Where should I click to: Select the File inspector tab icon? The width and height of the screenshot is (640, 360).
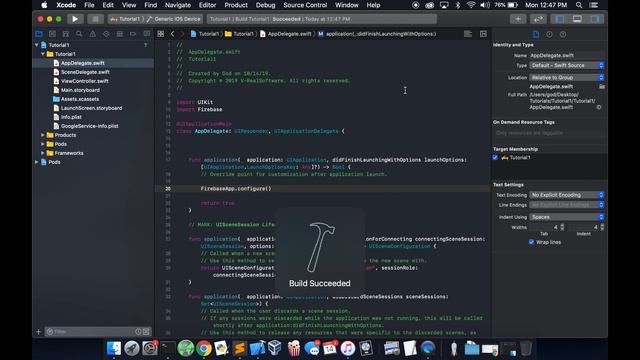click(x=536, y=34)
